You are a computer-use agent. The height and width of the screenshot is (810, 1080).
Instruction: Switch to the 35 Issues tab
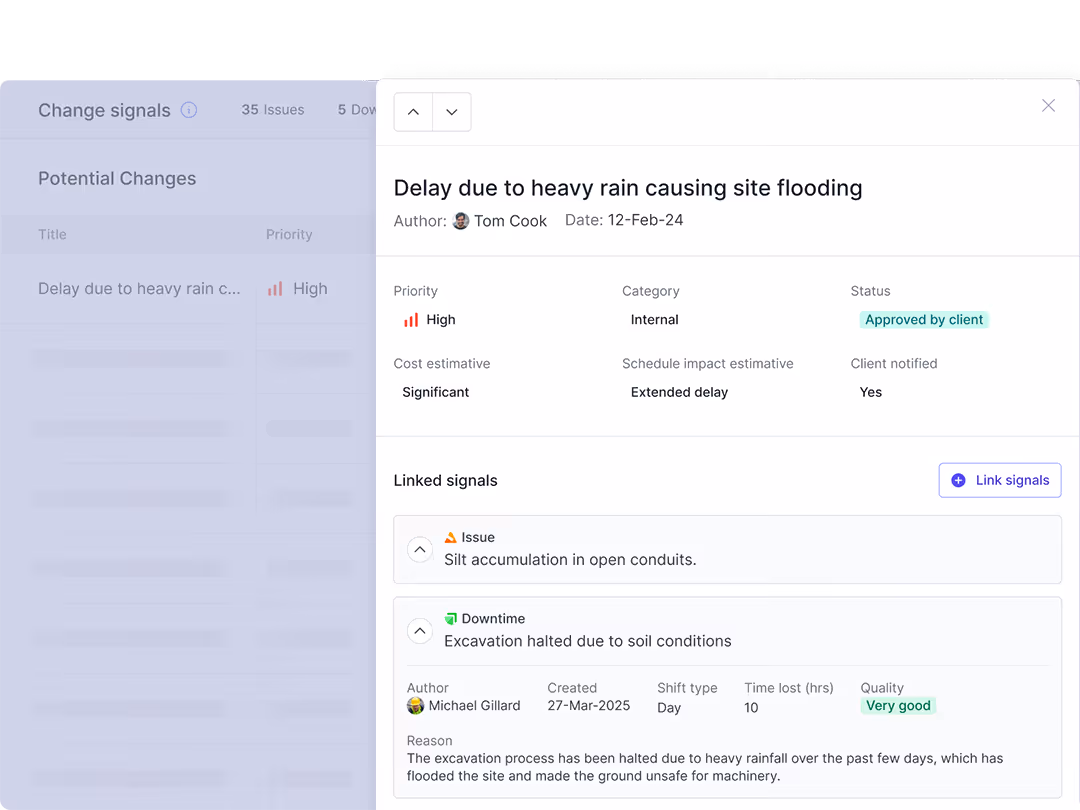[272, 110]
